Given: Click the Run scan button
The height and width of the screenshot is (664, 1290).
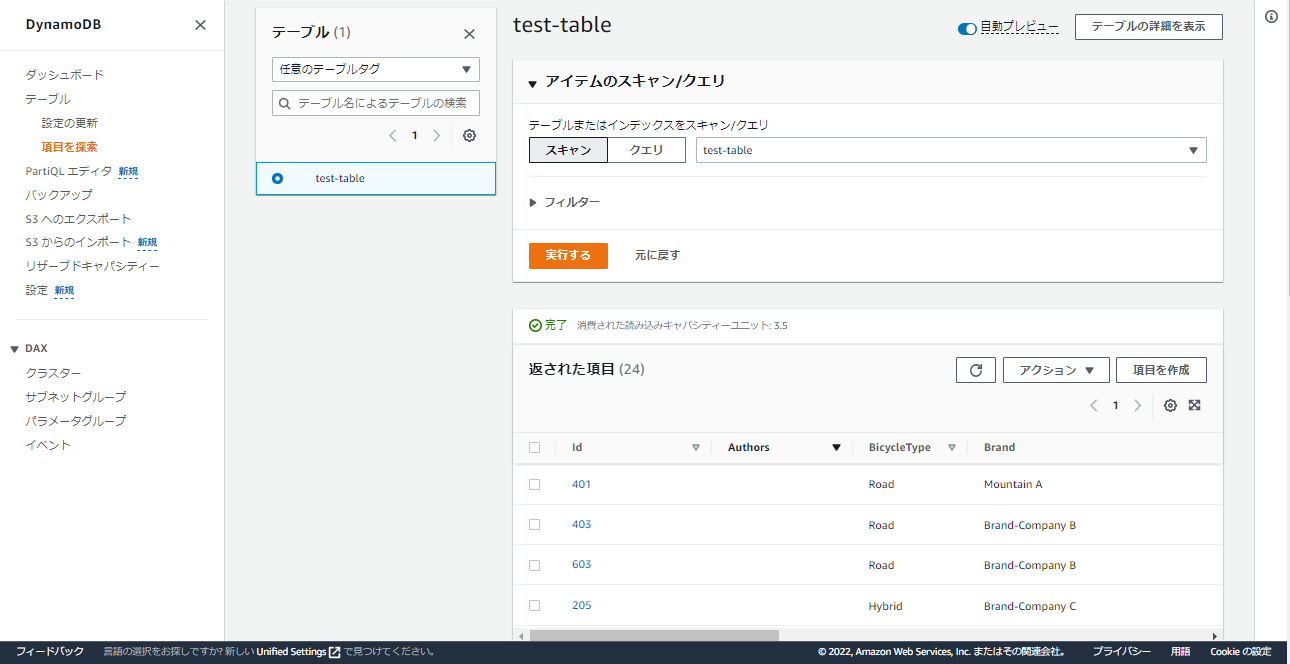Looking at the screenshot, I should [x=568, y=255].
